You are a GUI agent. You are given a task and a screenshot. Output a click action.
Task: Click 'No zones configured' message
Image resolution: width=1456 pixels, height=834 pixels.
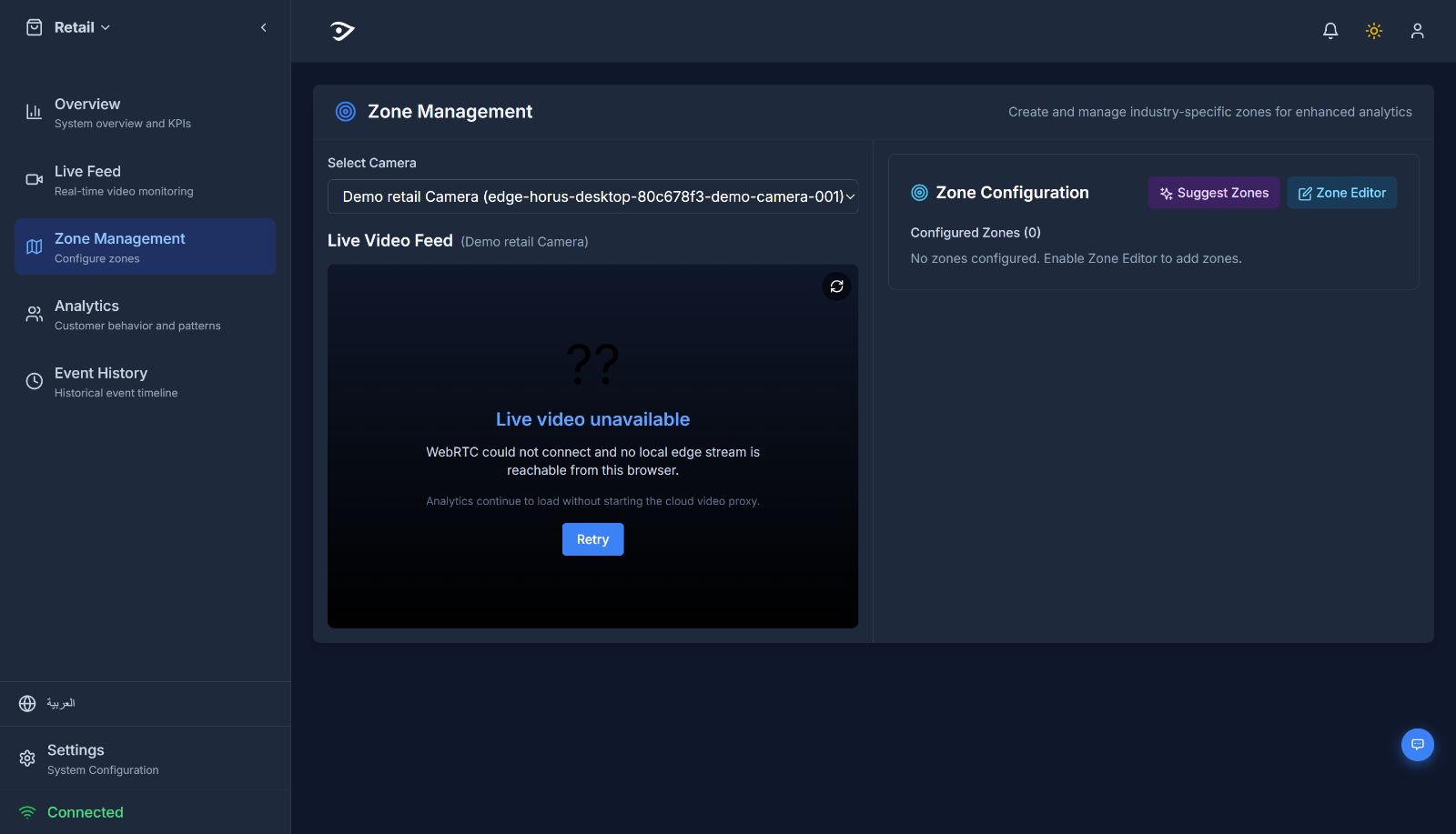tap(1076, 258)
